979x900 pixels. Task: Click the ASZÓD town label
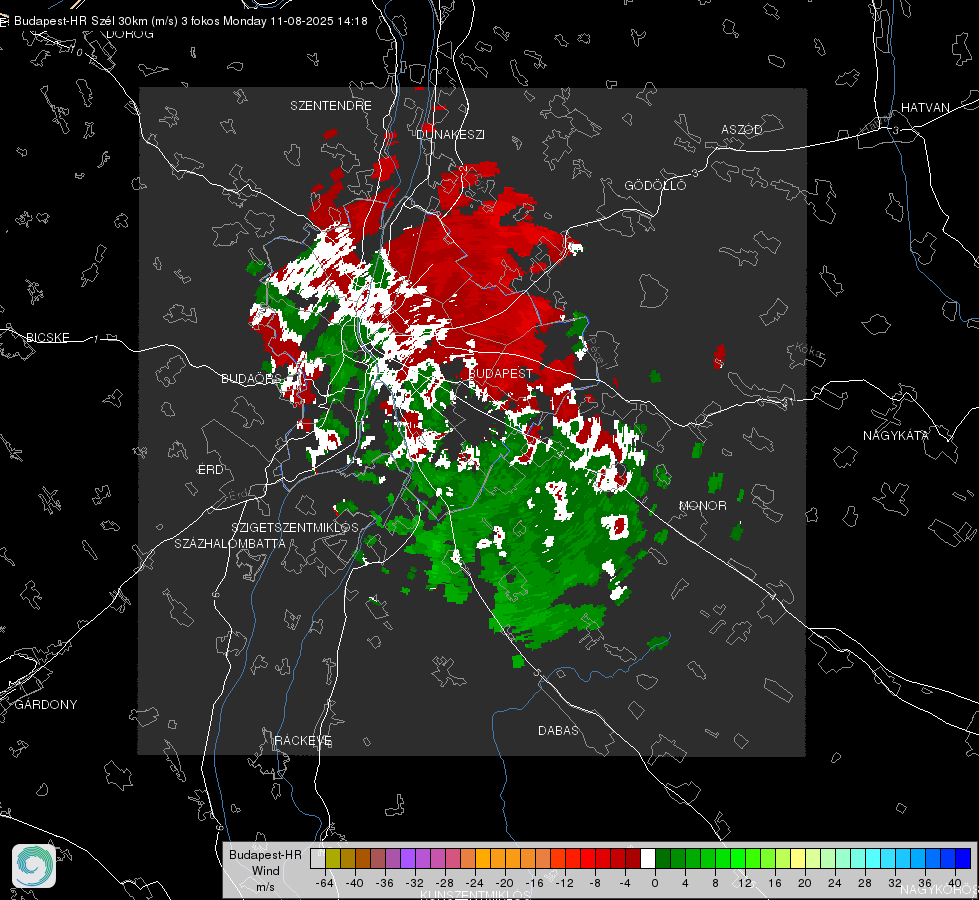[742, 129]
